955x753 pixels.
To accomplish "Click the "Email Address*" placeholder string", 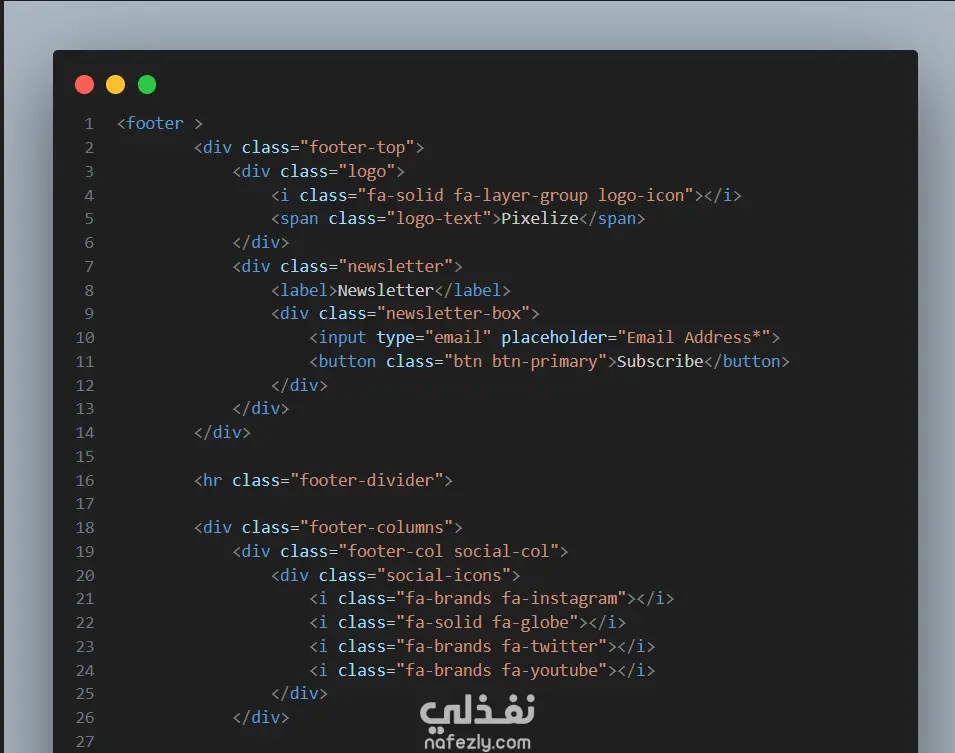I will [694, 338].
